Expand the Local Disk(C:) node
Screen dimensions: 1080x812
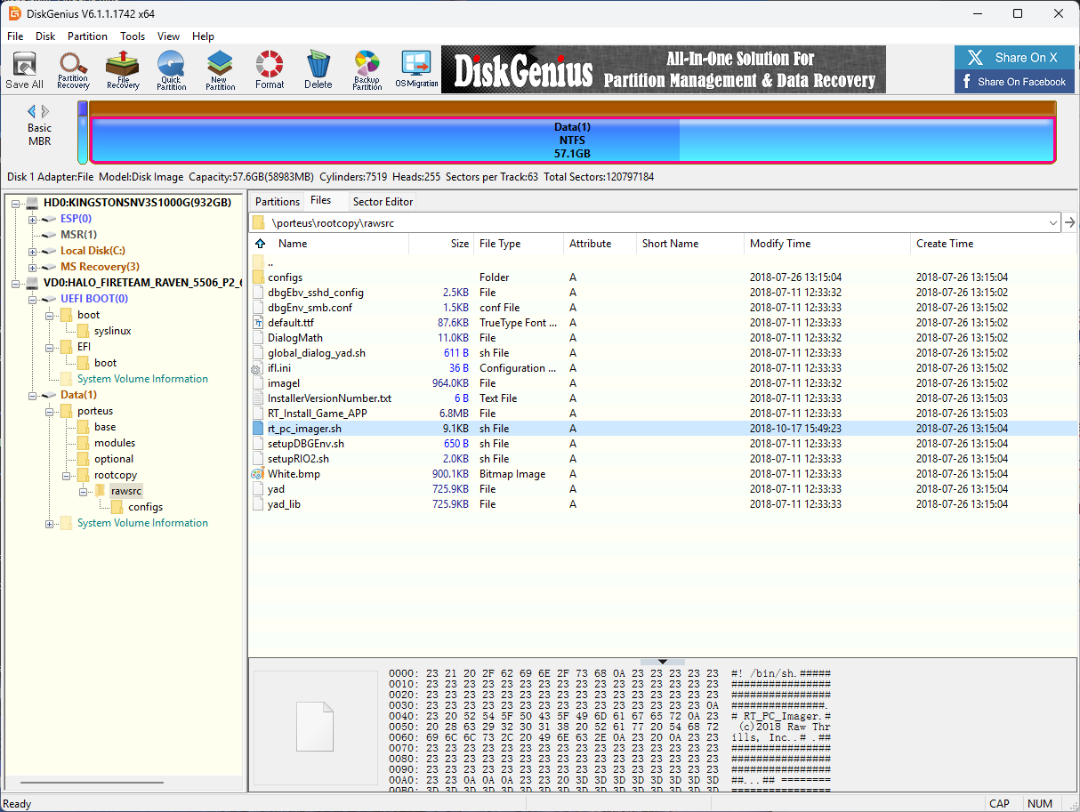pos(33,251)
